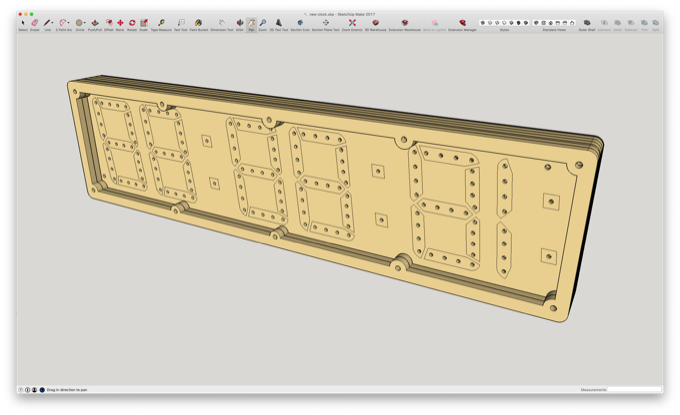Screen dimensions: 680x415
Task: Click the help question-mark status icon
Action: pyautogui.click(x=21, y=390)
